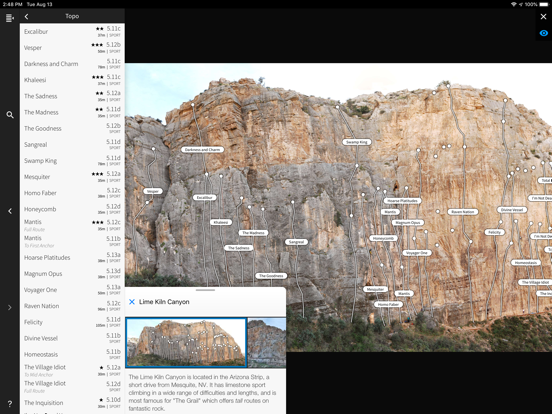
Task: Tap The Goodness label on photo
Action: click(271, 276)
